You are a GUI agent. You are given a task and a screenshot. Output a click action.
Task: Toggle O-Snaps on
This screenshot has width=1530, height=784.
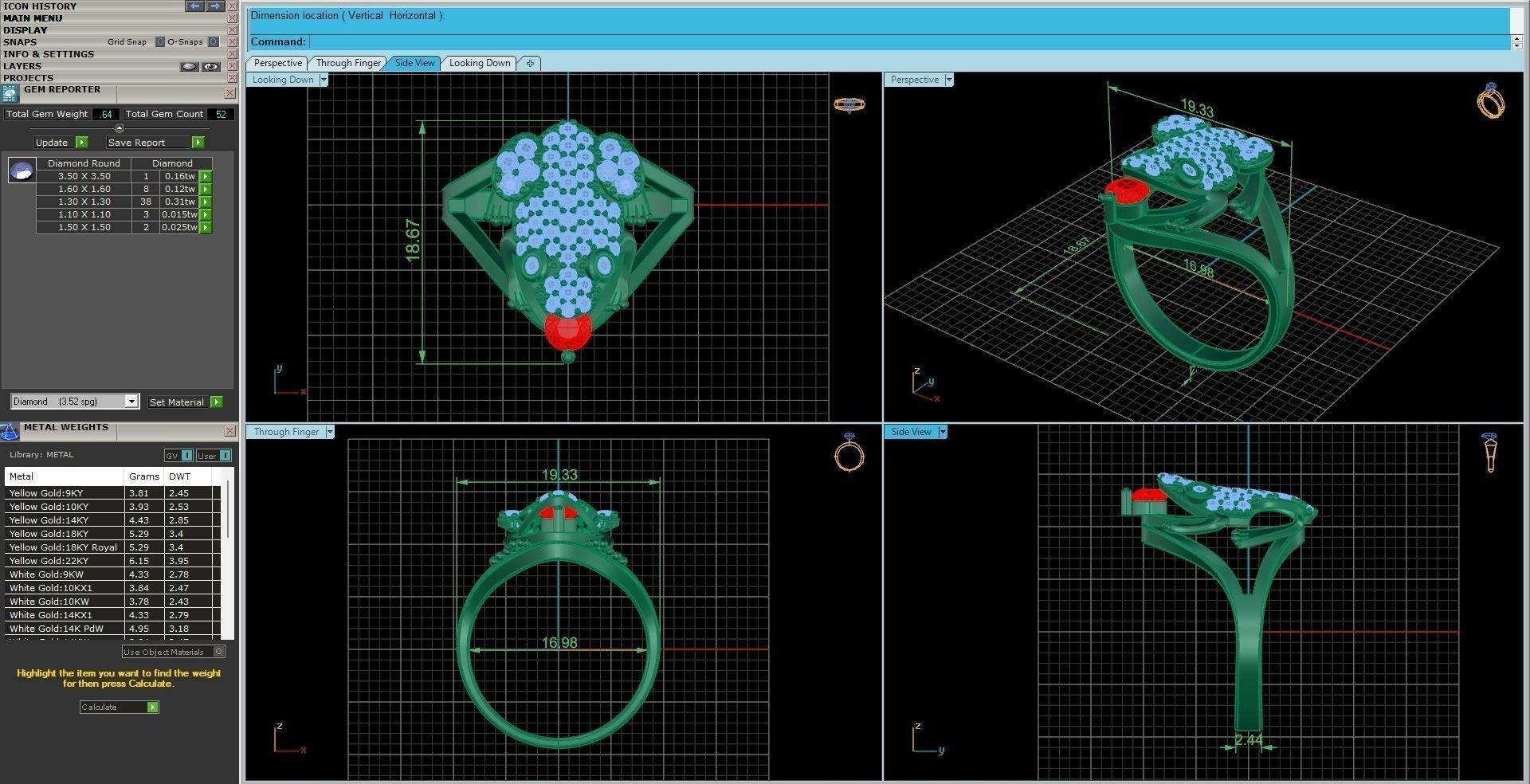click(213, 42)
